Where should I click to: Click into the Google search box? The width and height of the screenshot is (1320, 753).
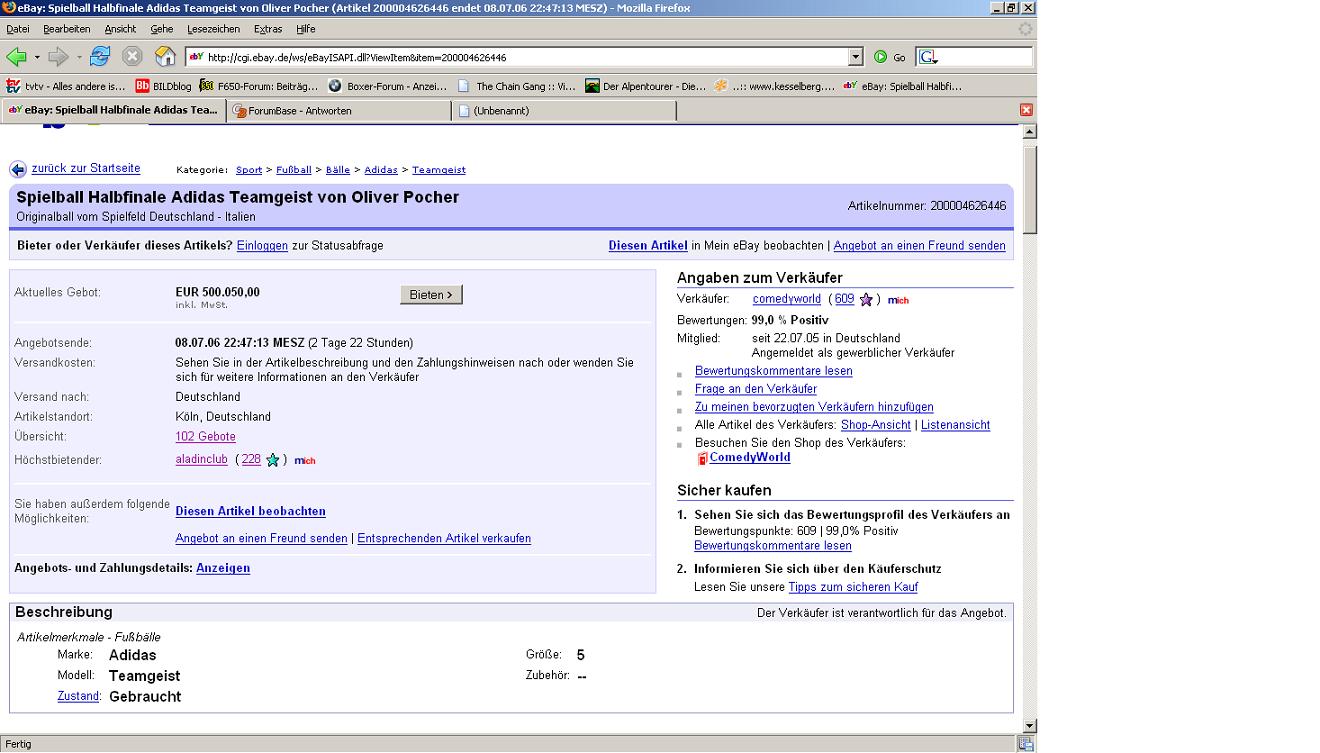coord(984,57)
